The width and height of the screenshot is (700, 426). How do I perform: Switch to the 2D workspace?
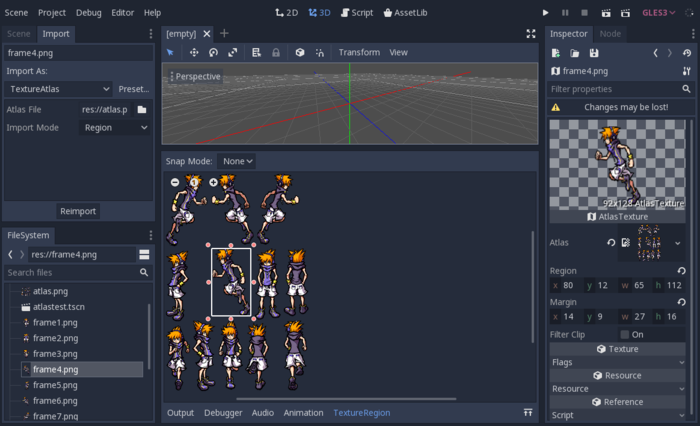click(x=287, y=13)
